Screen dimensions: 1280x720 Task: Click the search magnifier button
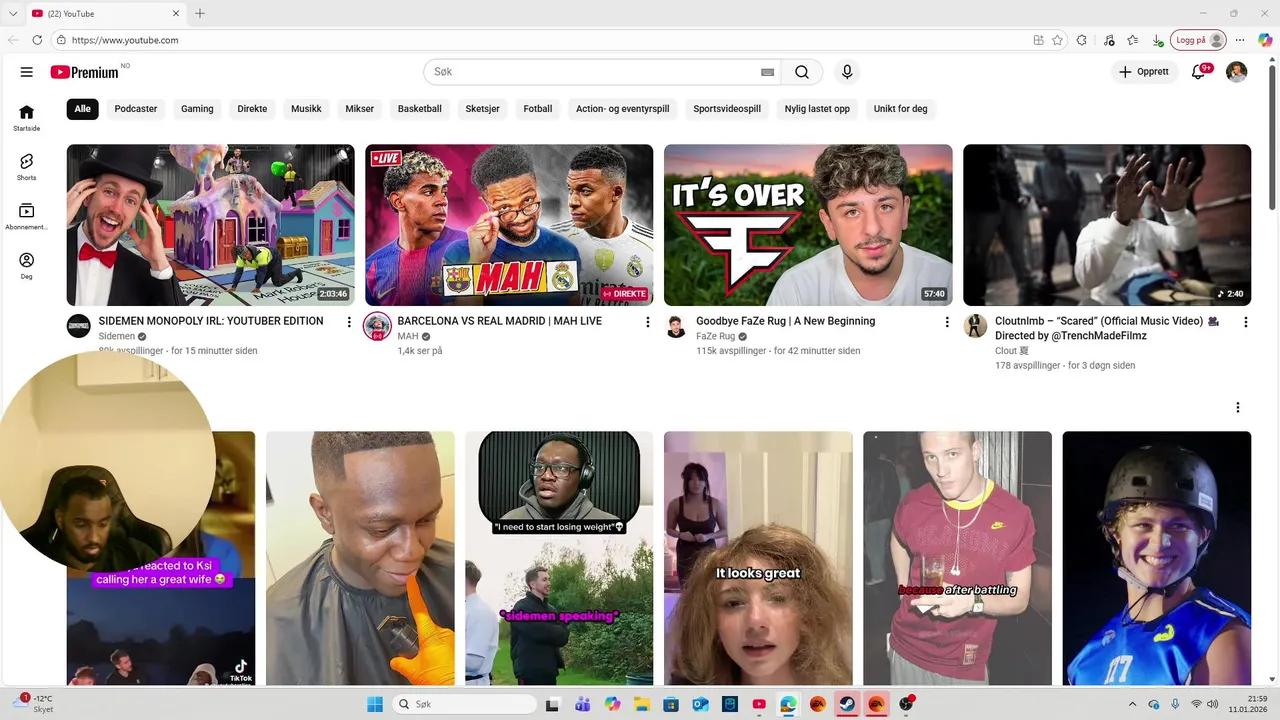coord(802,72)
